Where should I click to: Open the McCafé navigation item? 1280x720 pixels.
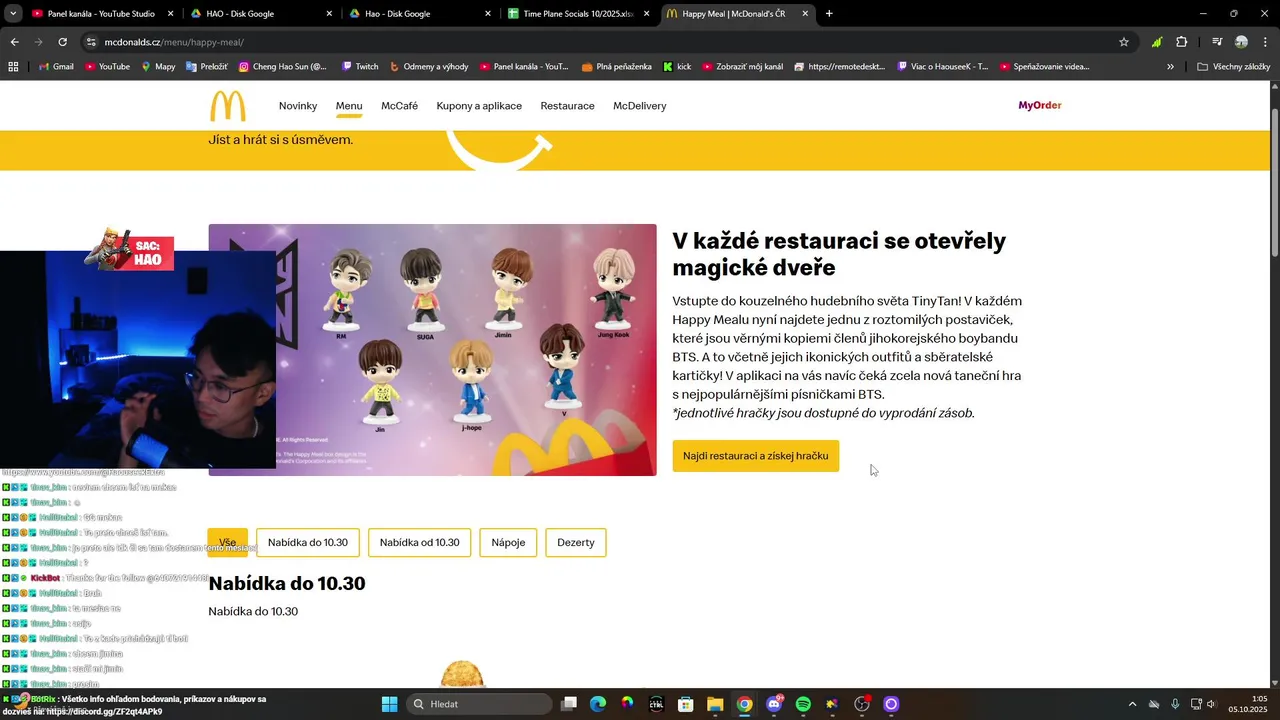399,106
